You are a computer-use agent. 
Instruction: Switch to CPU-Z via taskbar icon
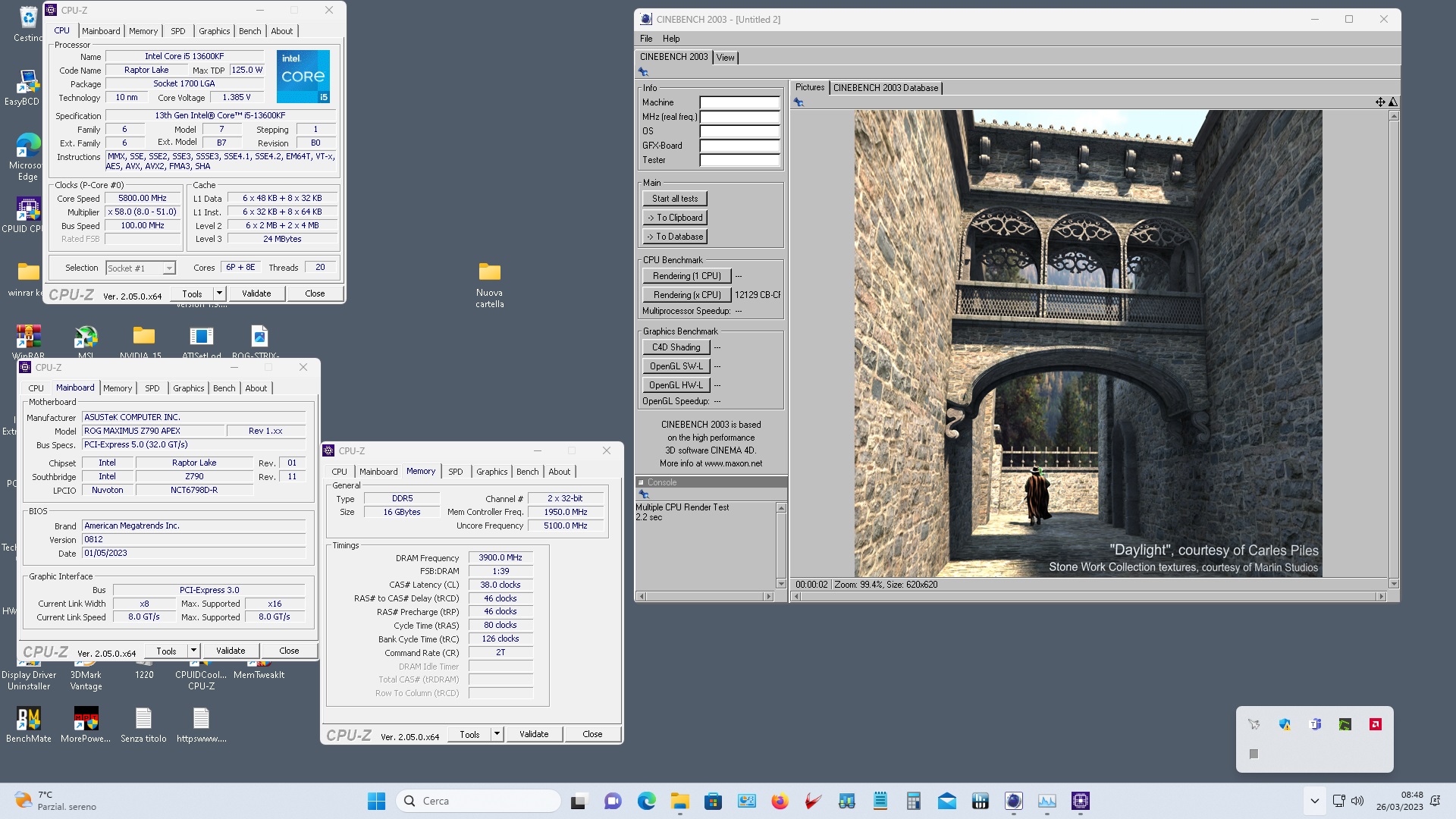pos(1081,801)
